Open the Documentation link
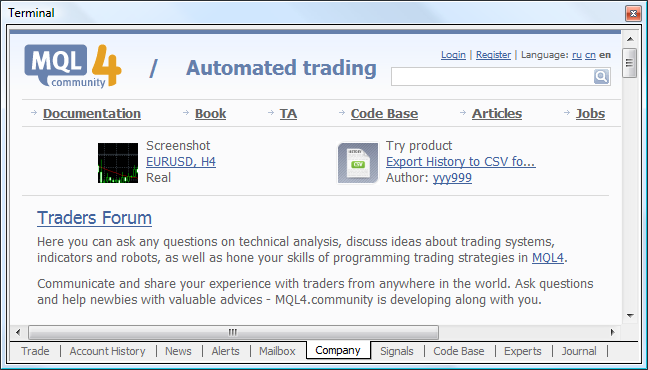 pos(92,113)
